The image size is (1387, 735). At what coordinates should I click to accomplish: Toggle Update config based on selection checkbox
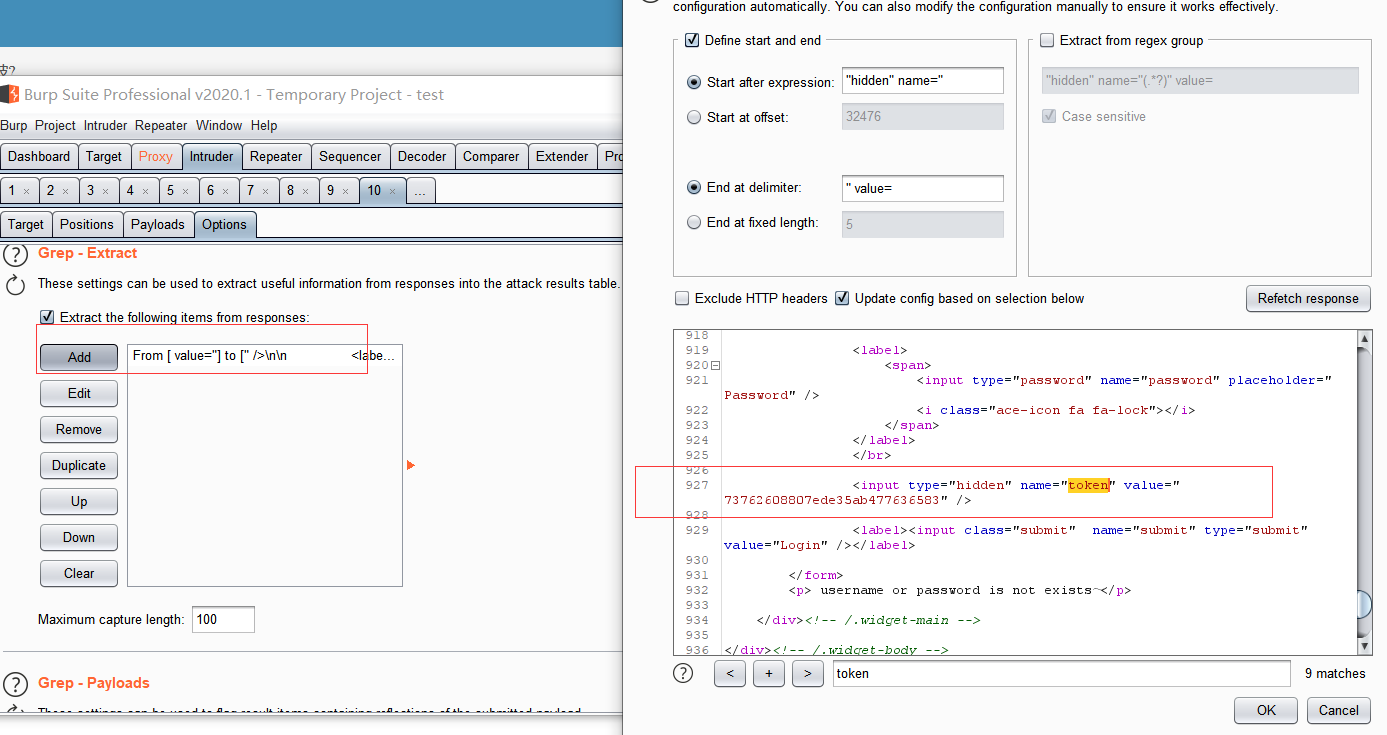pos(842,298)
